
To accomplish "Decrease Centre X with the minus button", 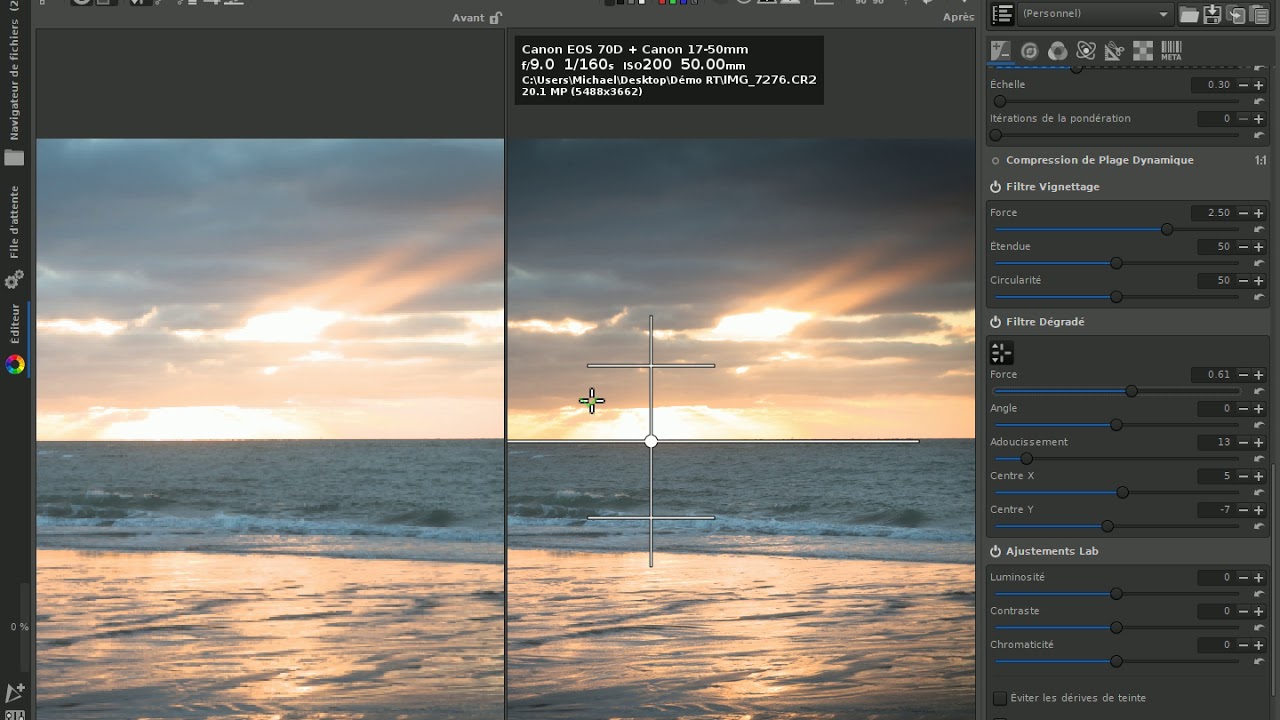I will 1244,476.
